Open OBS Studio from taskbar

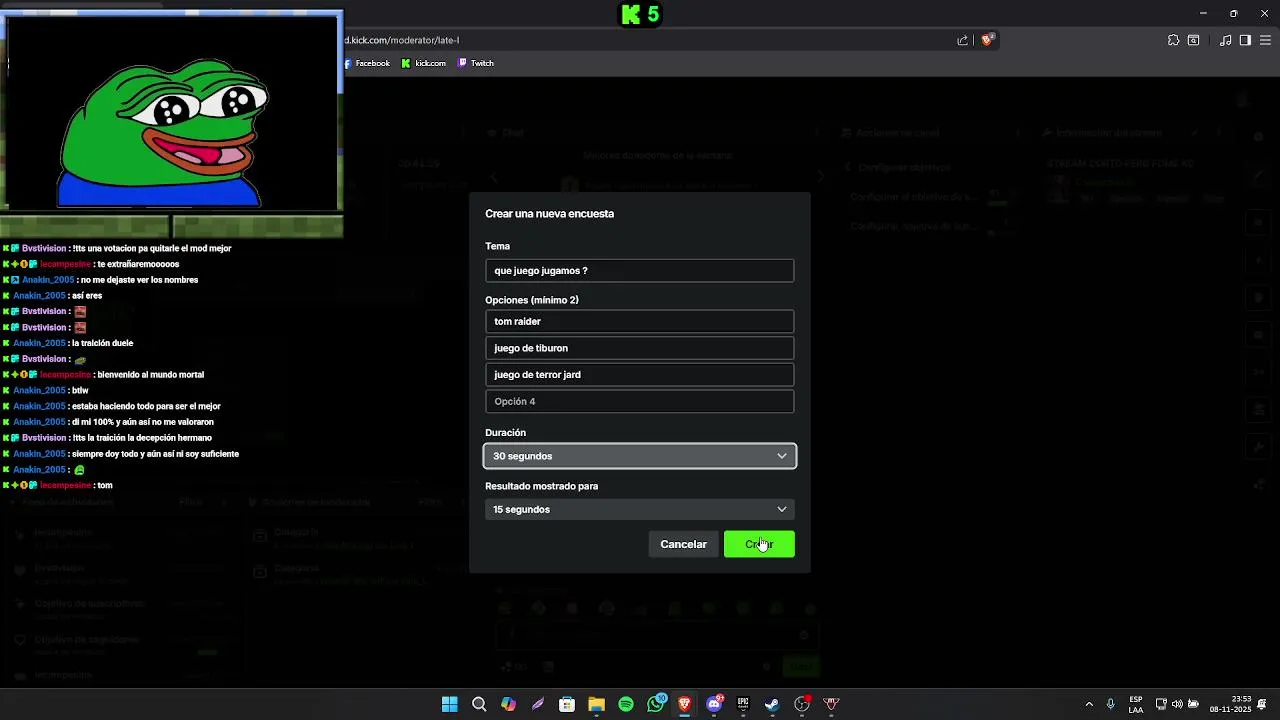coord(802,704)
